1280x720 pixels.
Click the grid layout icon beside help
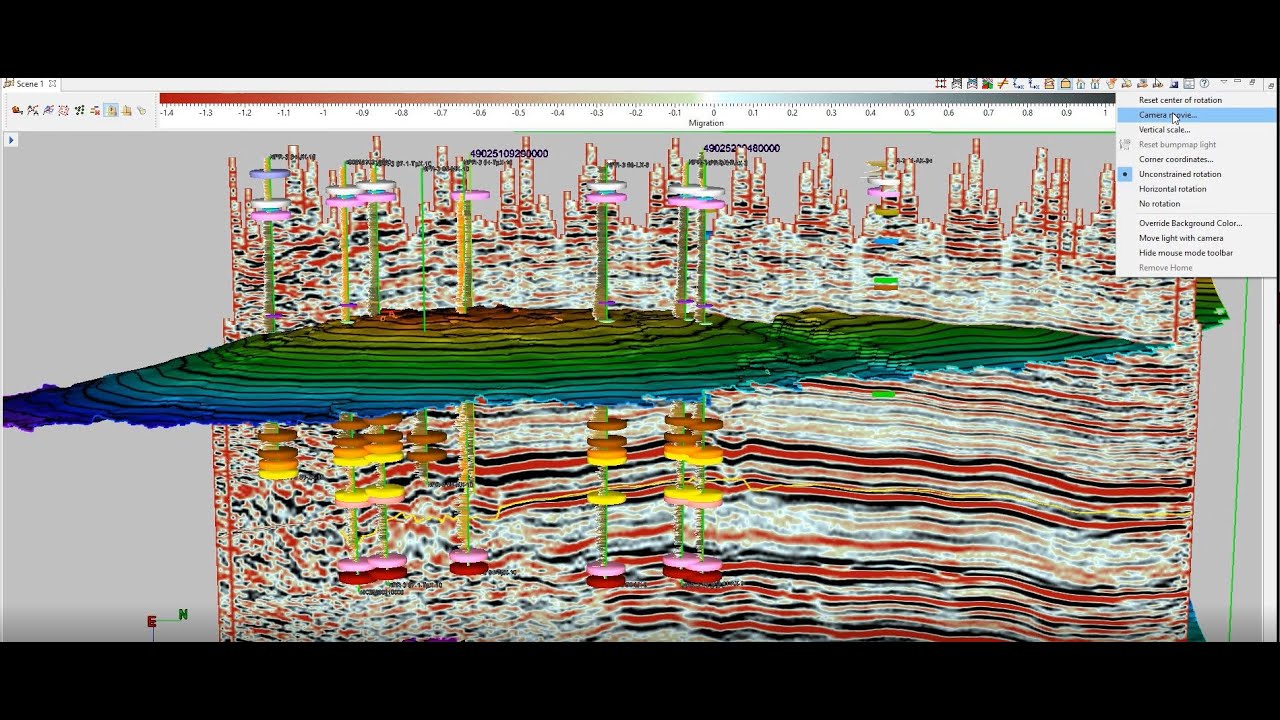[x=1189, y=84]
